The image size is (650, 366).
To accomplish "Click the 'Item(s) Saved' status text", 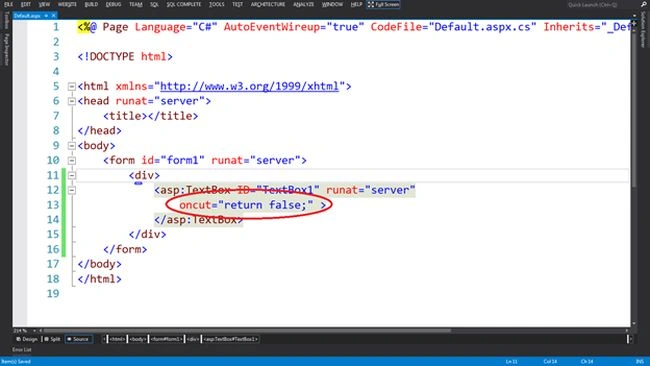I will pyautogui.click(x=16, y=361).
